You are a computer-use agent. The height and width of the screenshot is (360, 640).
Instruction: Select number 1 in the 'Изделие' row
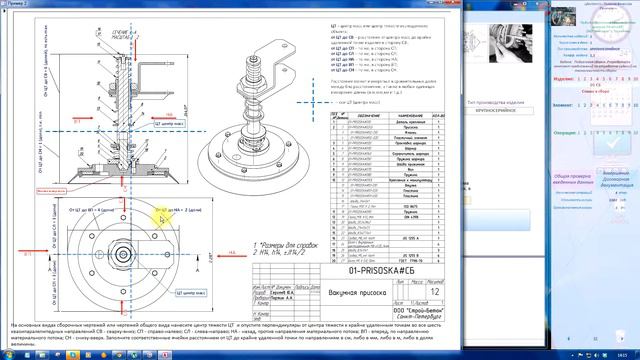click(578, 79)
